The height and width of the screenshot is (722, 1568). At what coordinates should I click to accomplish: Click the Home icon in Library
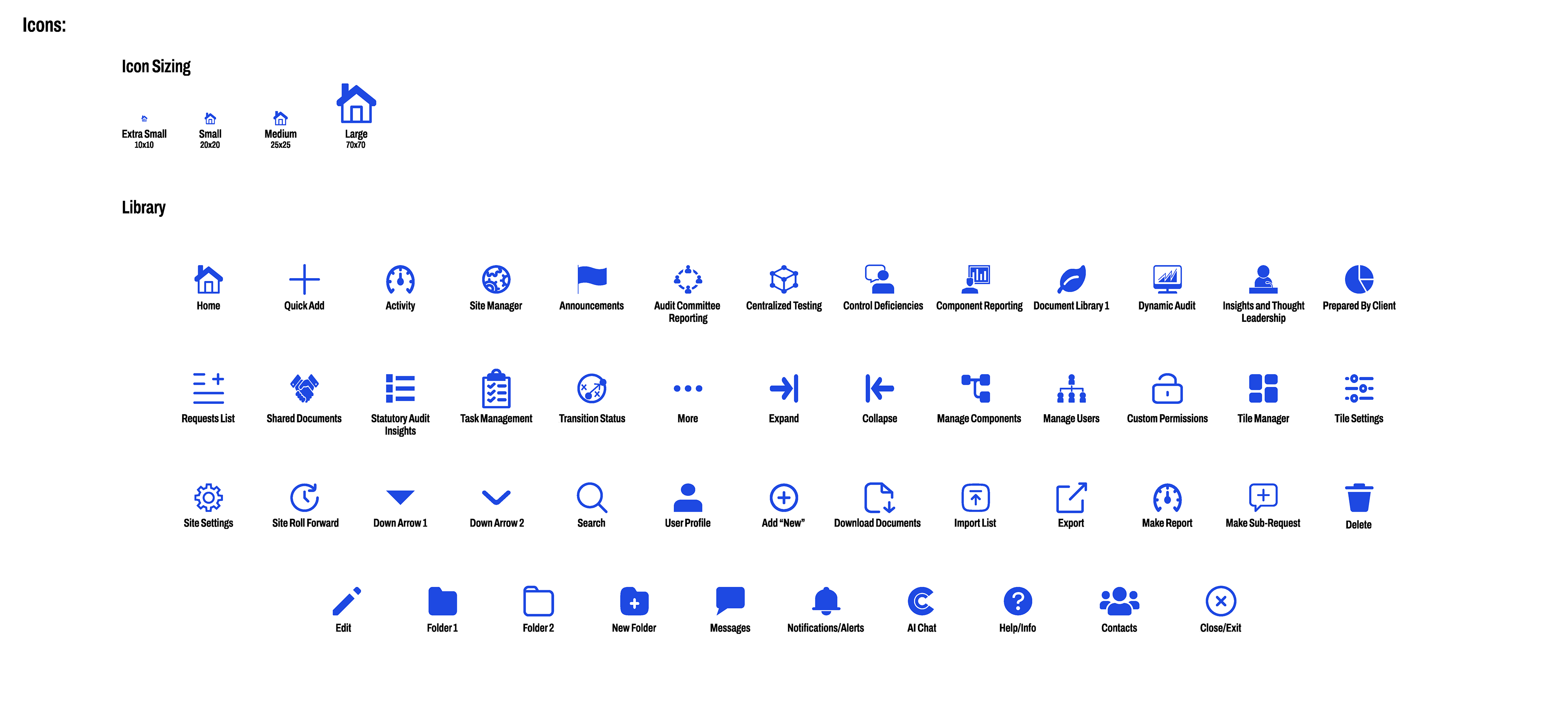(208, 279)
